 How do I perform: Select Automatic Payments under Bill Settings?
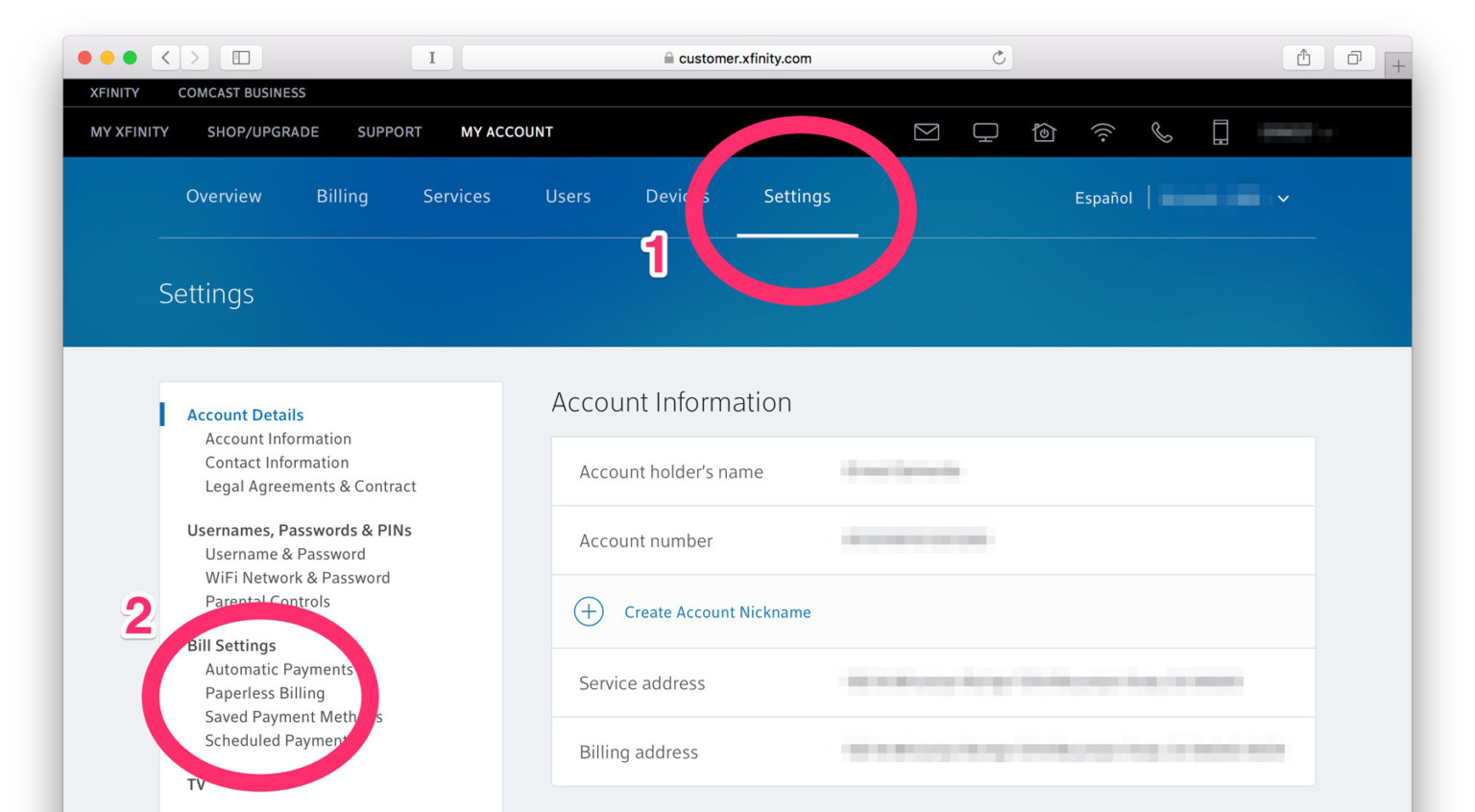pyautogui.click(x=279, y=669)
